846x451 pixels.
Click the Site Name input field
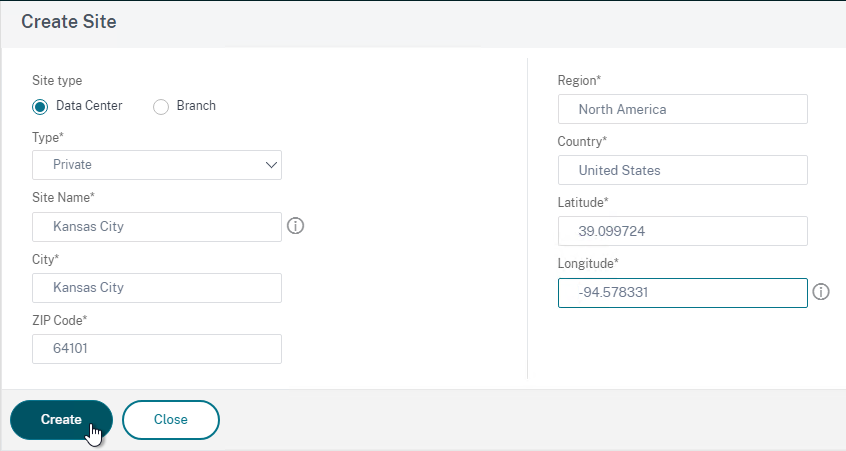[157, 227]
